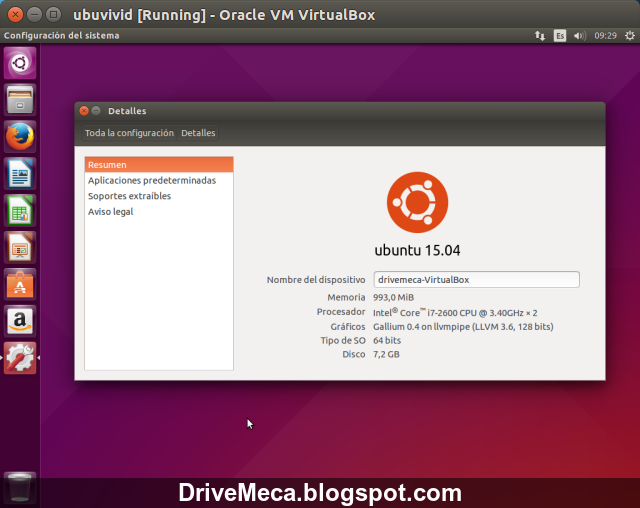Select Aviso legal in the sidebar

(x=159, y=212)
